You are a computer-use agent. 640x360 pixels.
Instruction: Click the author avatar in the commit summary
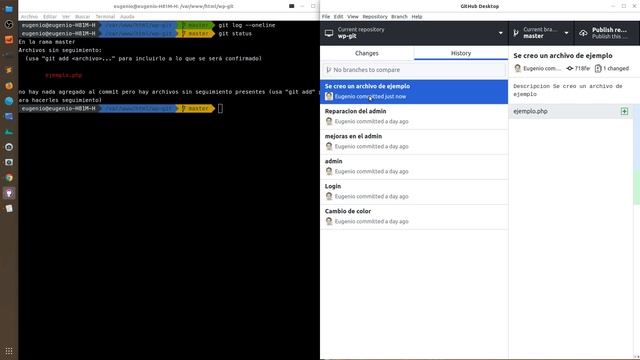pyautogui.click(x=518, y=68)
